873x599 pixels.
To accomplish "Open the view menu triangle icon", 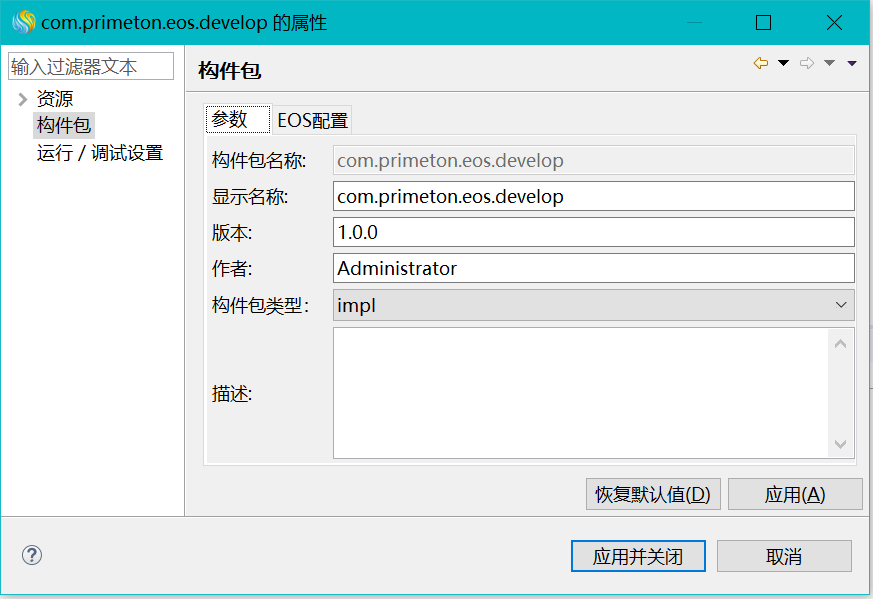I will point(852,64).
